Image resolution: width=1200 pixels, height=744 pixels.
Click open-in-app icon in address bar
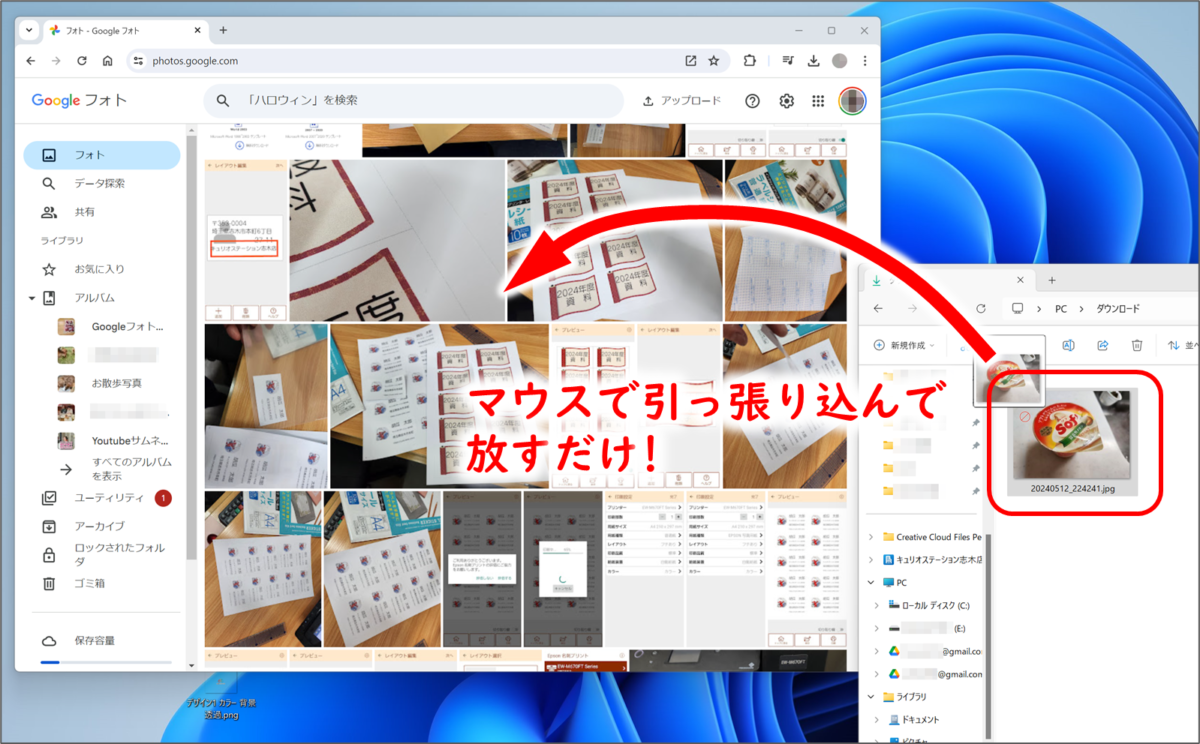[x=691, y=61]
